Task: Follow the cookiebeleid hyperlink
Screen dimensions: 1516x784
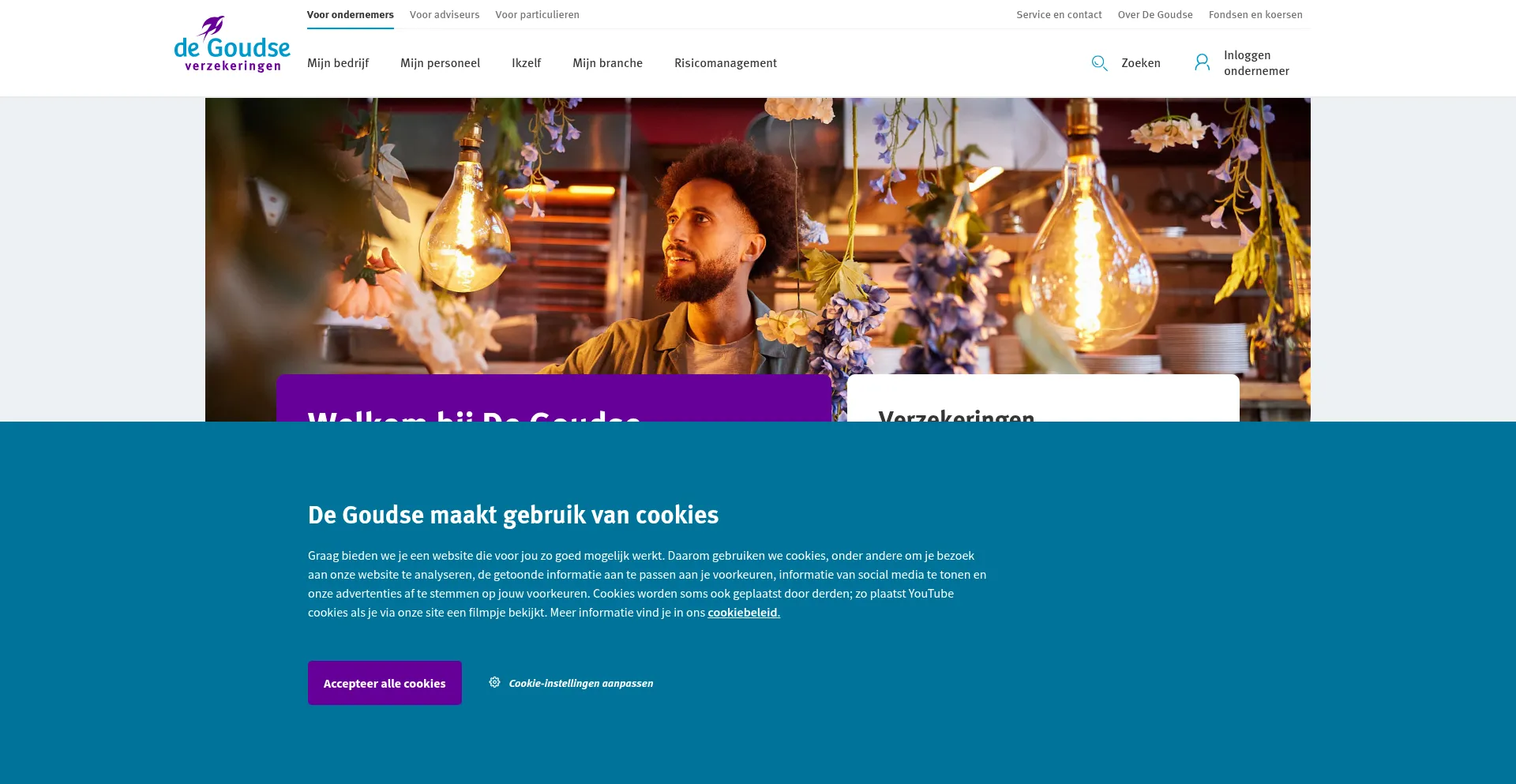Action: point(744,613)
